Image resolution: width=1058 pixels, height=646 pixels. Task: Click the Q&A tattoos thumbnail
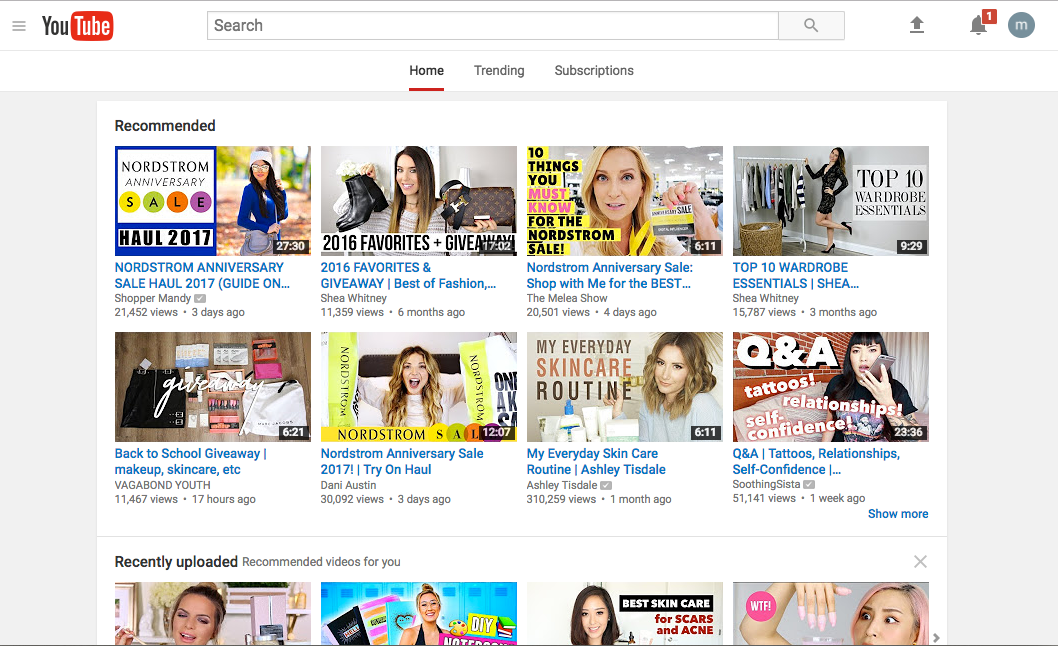tap(831, 387)
